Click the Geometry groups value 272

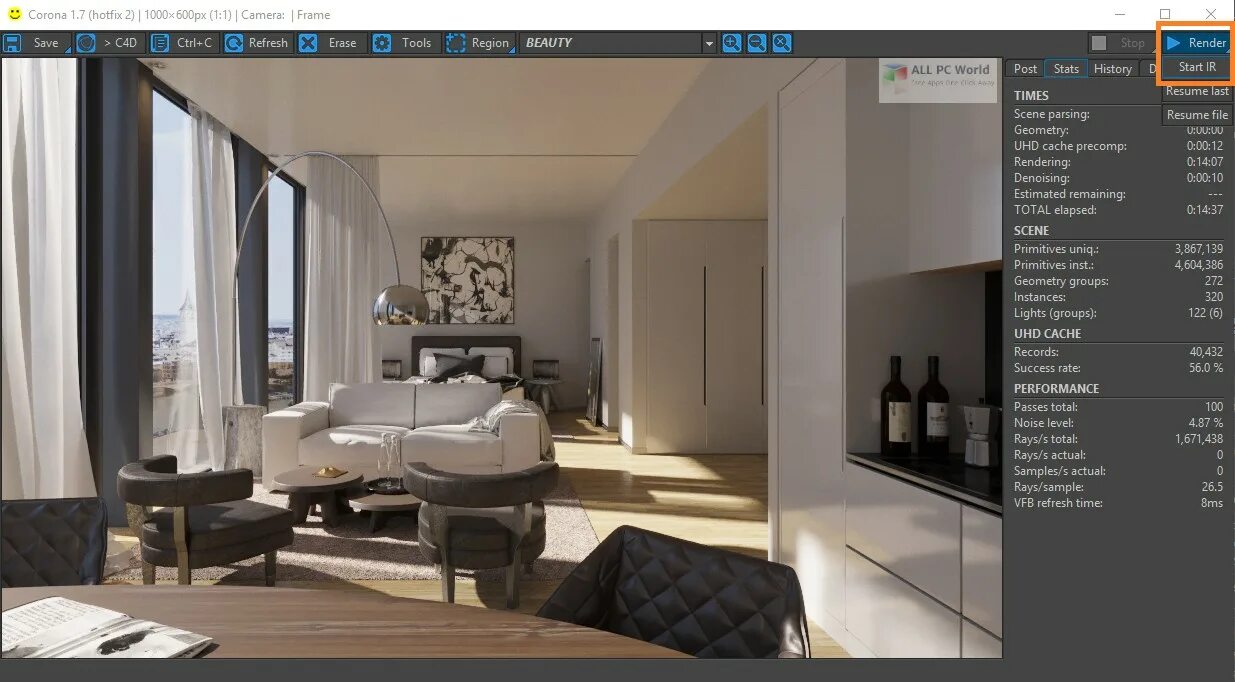(x=1213, y=281)
